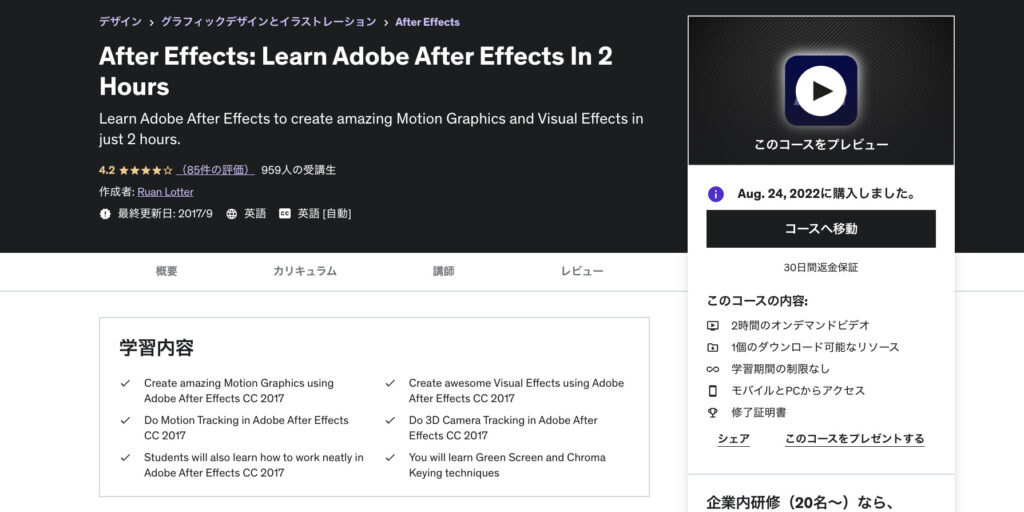
Task: Click the infinity lifetime access icon
Action: (x=712, y=369)
